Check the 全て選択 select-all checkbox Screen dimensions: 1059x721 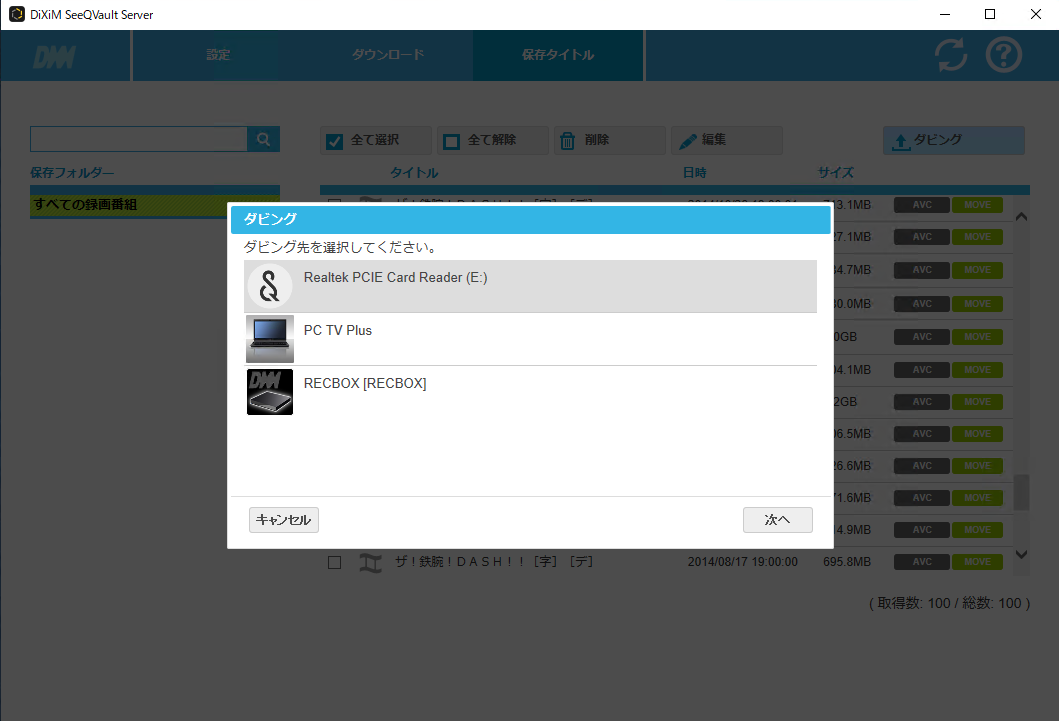click(x=336, y=141)
